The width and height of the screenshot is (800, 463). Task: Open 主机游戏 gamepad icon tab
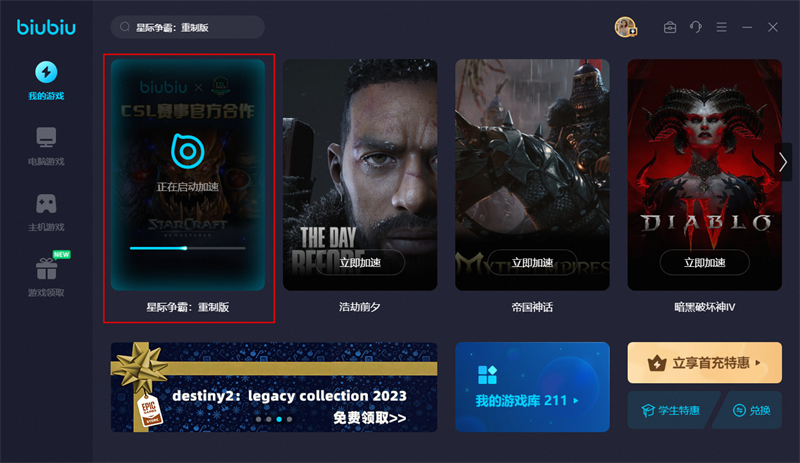46,212
